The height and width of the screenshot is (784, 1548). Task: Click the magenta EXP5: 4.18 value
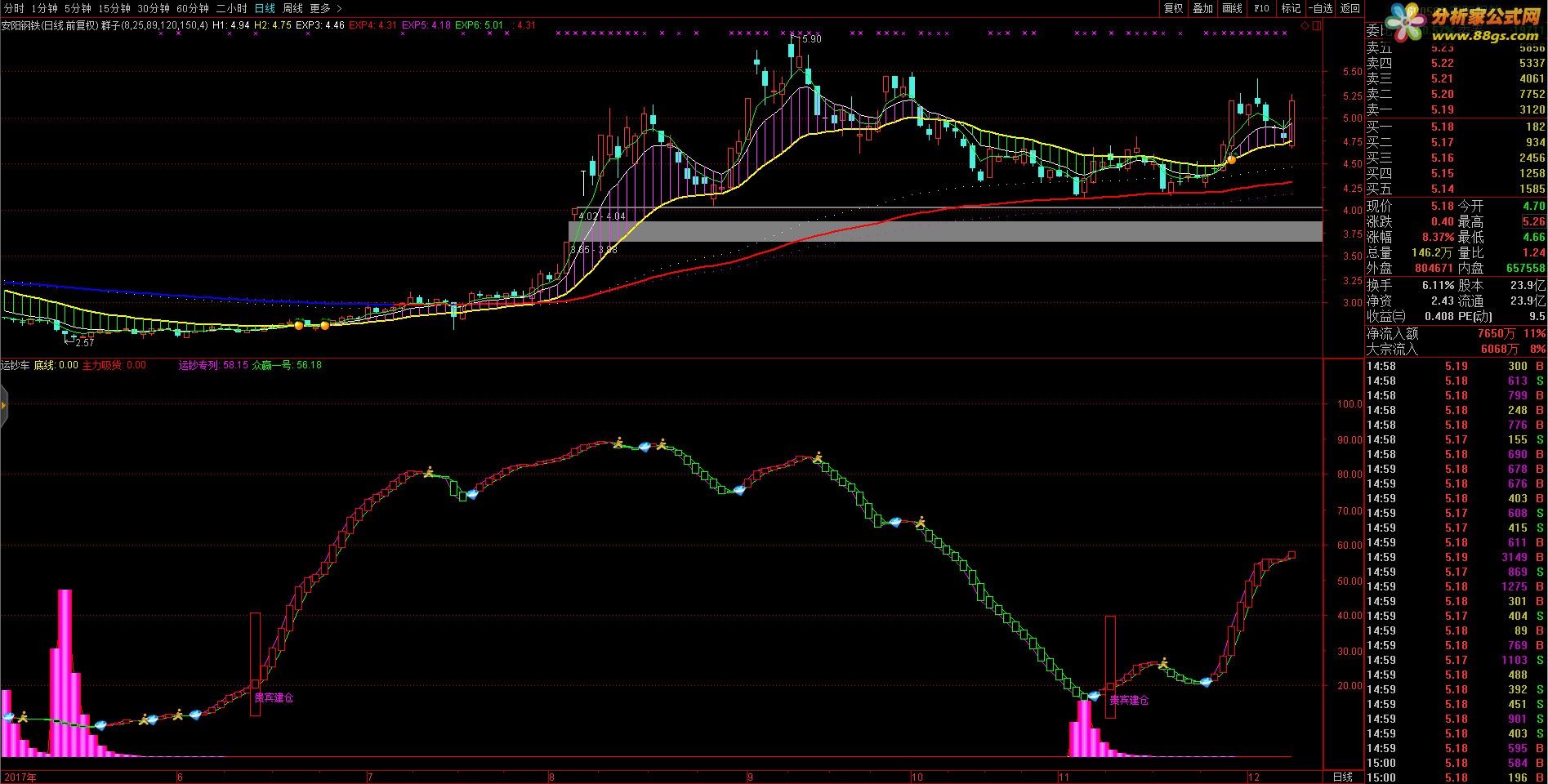click(426, 25)
